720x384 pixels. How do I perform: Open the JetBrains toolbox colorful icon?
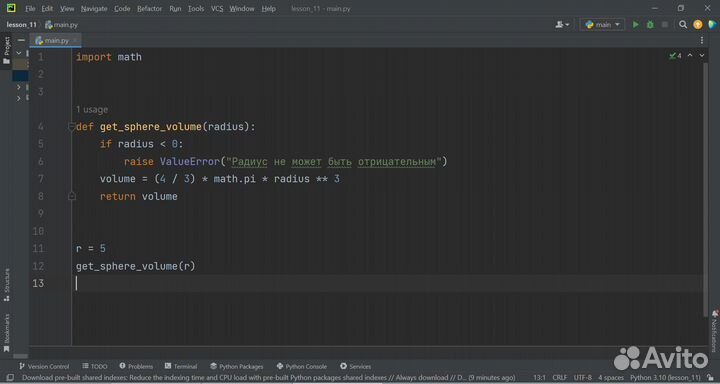click(712, 24)
